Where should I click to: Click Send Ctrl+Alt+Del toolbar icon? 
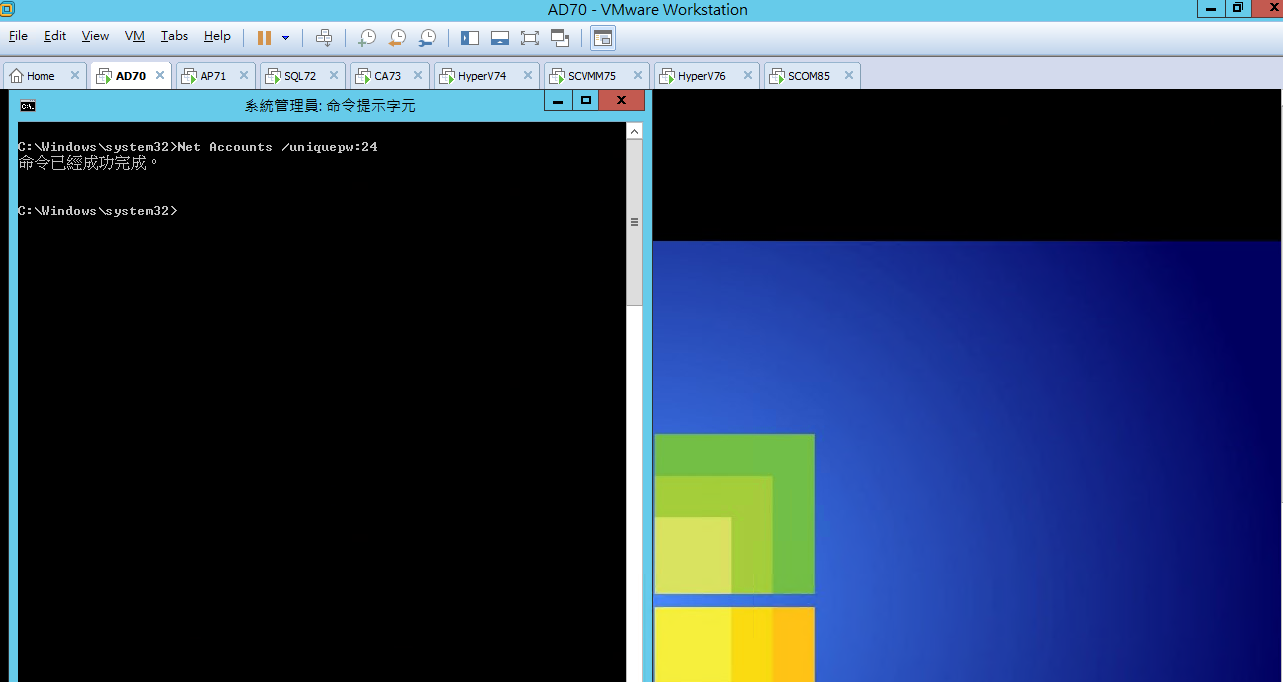point(324,38)
